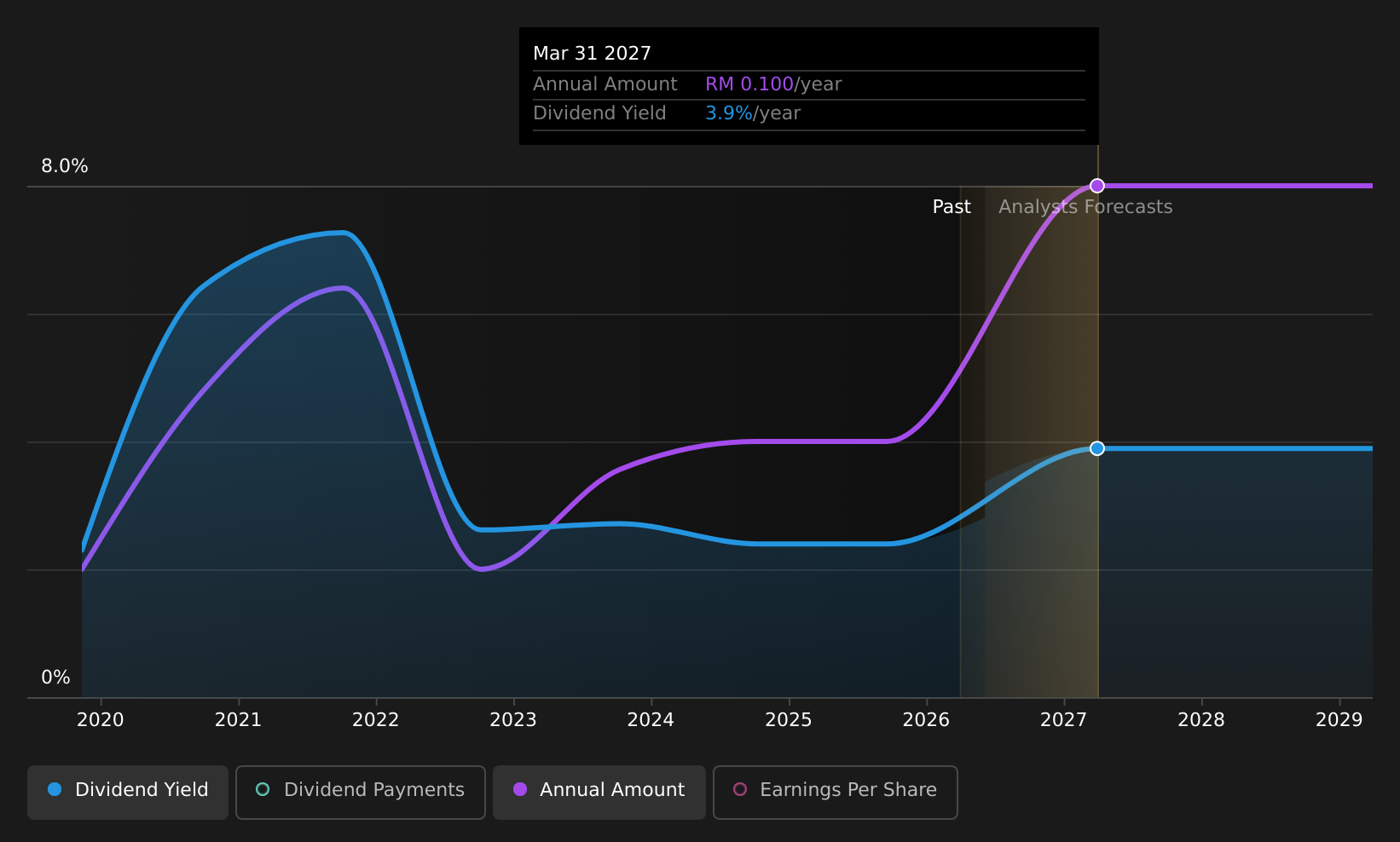This screenshot has height=842, width=1400.
Task: Click the 2029 x-axis label
Action: (x=1339, y=720)
